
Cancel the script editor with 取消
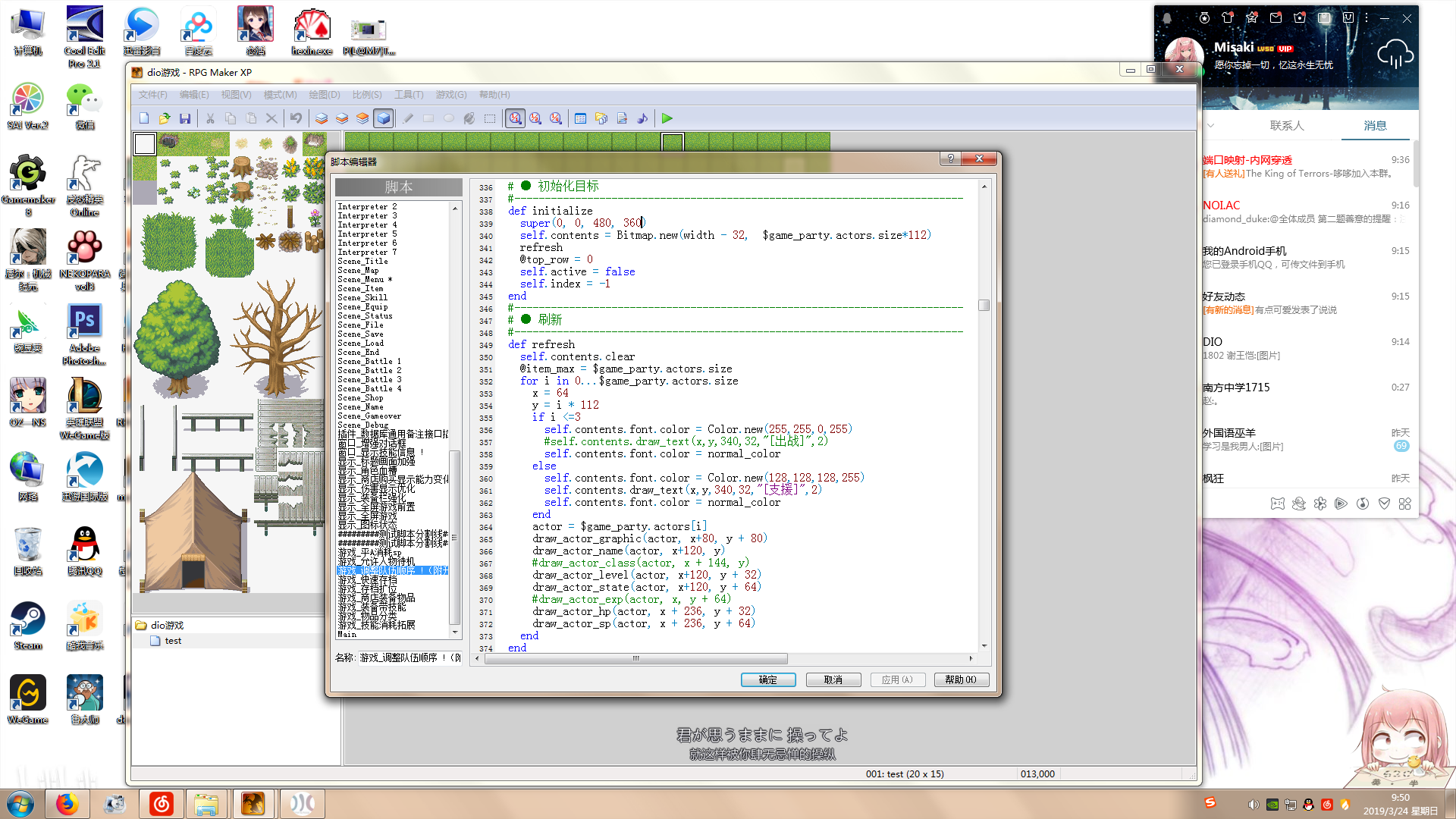(833, 680)
